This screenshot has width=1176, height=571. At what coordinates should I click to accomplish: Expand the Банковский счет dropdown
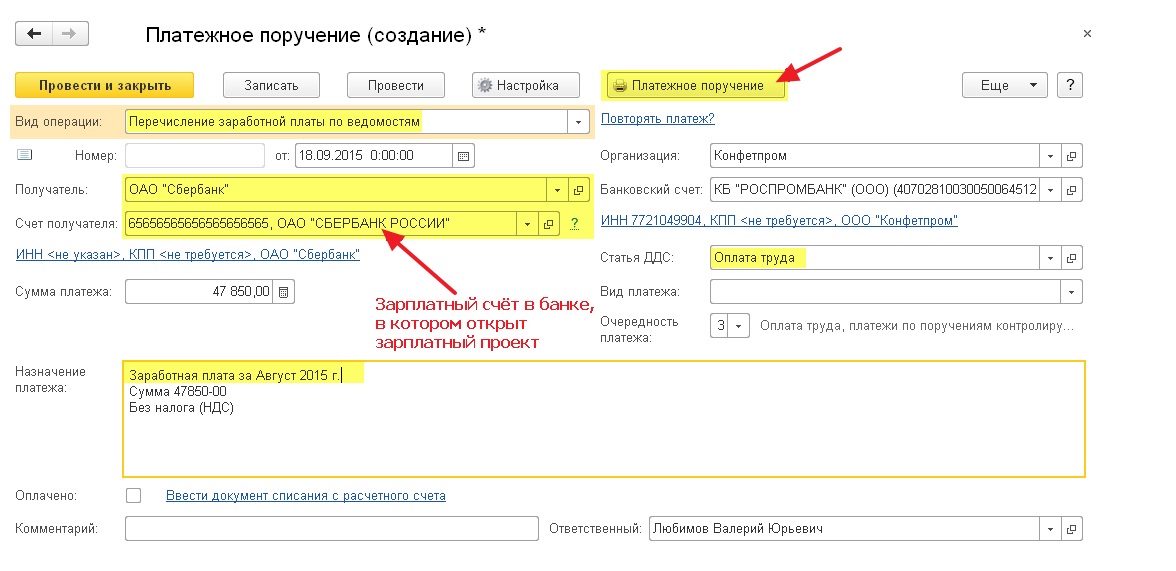[x=1051, y=190]
